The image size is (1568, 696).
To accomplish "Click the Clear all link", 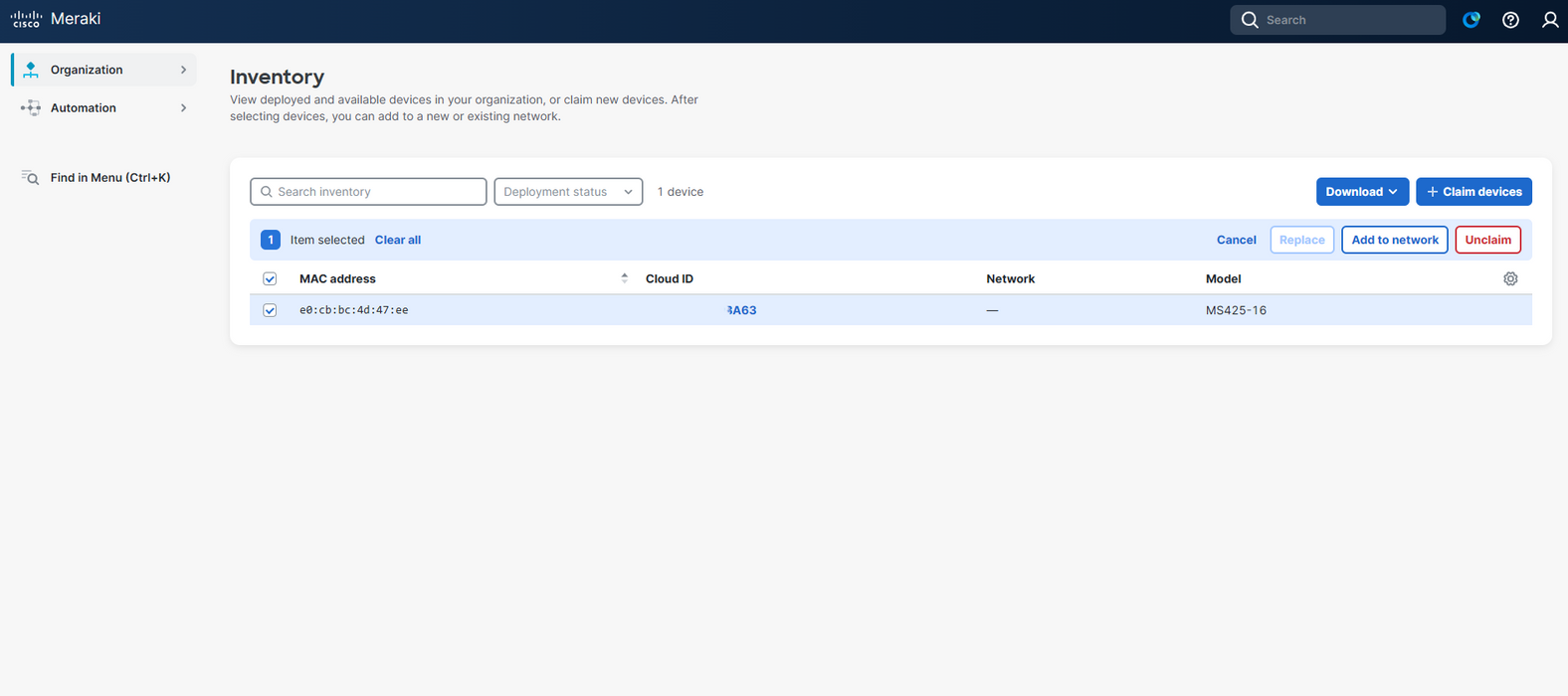I will pos(398,240).
